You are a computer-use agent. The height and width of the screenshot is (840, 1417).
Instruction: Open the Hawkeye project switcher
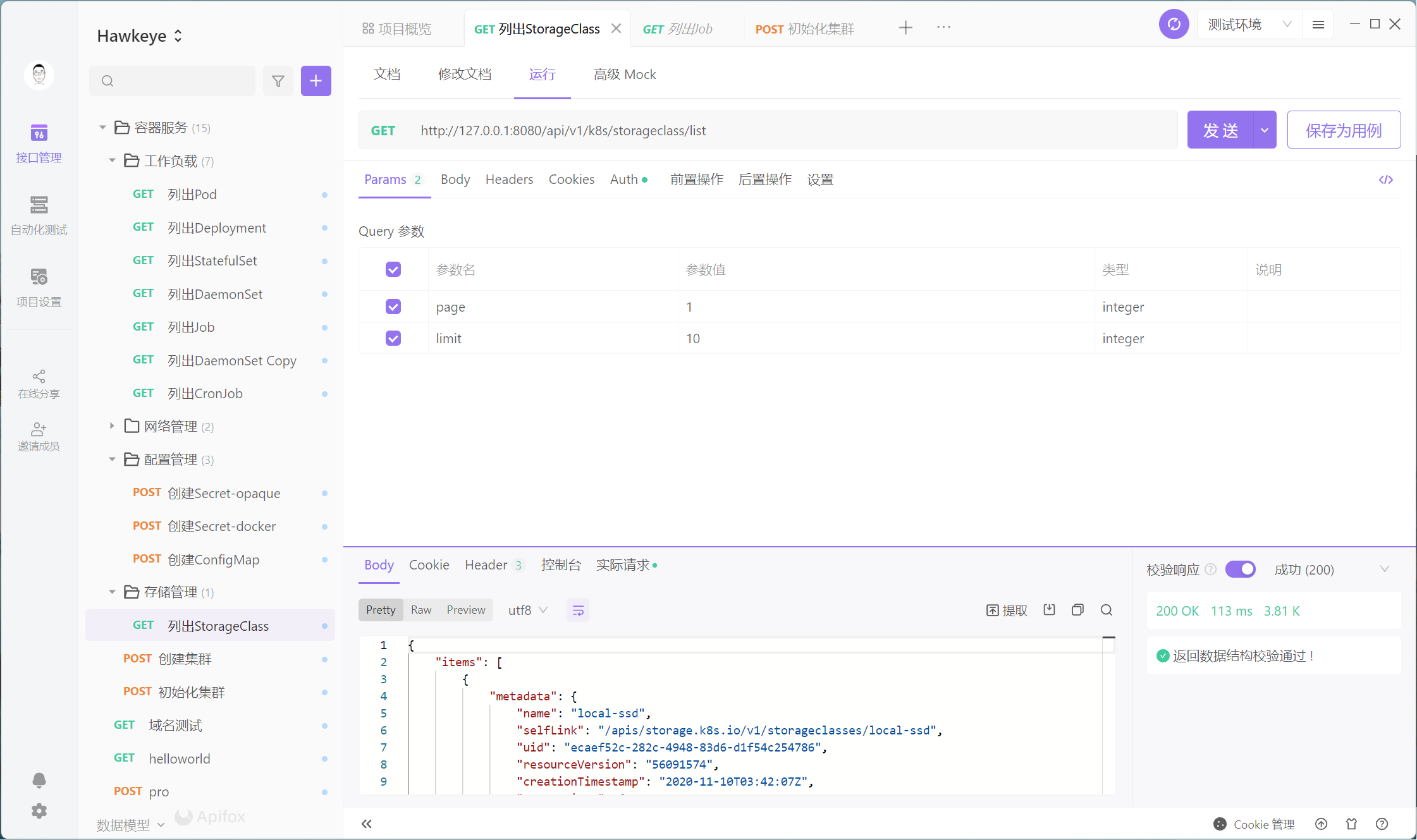(x=140, y=36)
